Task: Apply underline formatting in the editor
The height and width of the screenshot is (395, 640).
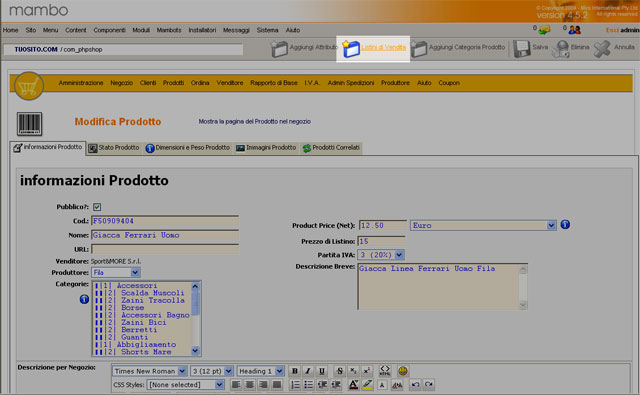Action: [x=322, y=371]
